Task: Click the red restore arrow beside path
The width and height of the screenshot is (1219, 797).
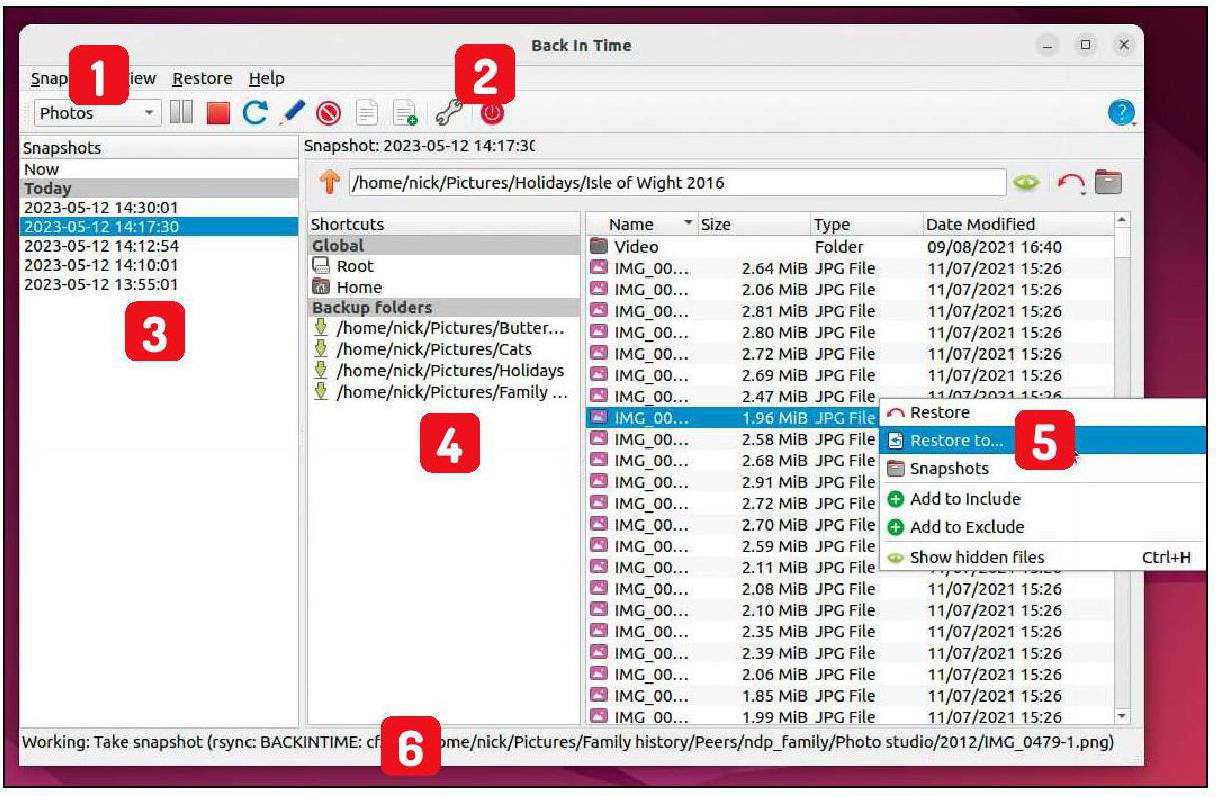Action: pyautogui.click(x=1071, y=183)
